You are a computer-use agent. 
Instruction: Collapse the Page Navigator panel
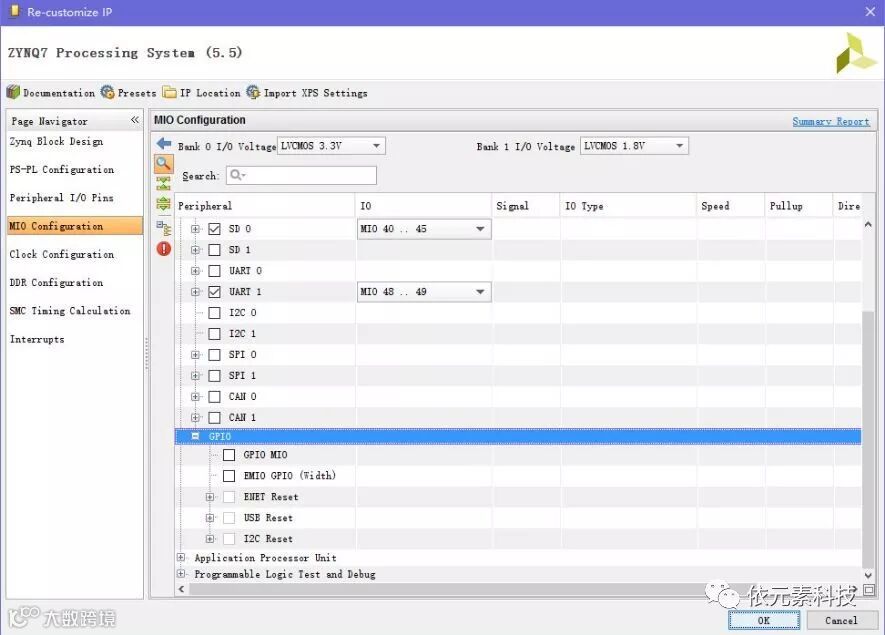[x=134, y=120]
